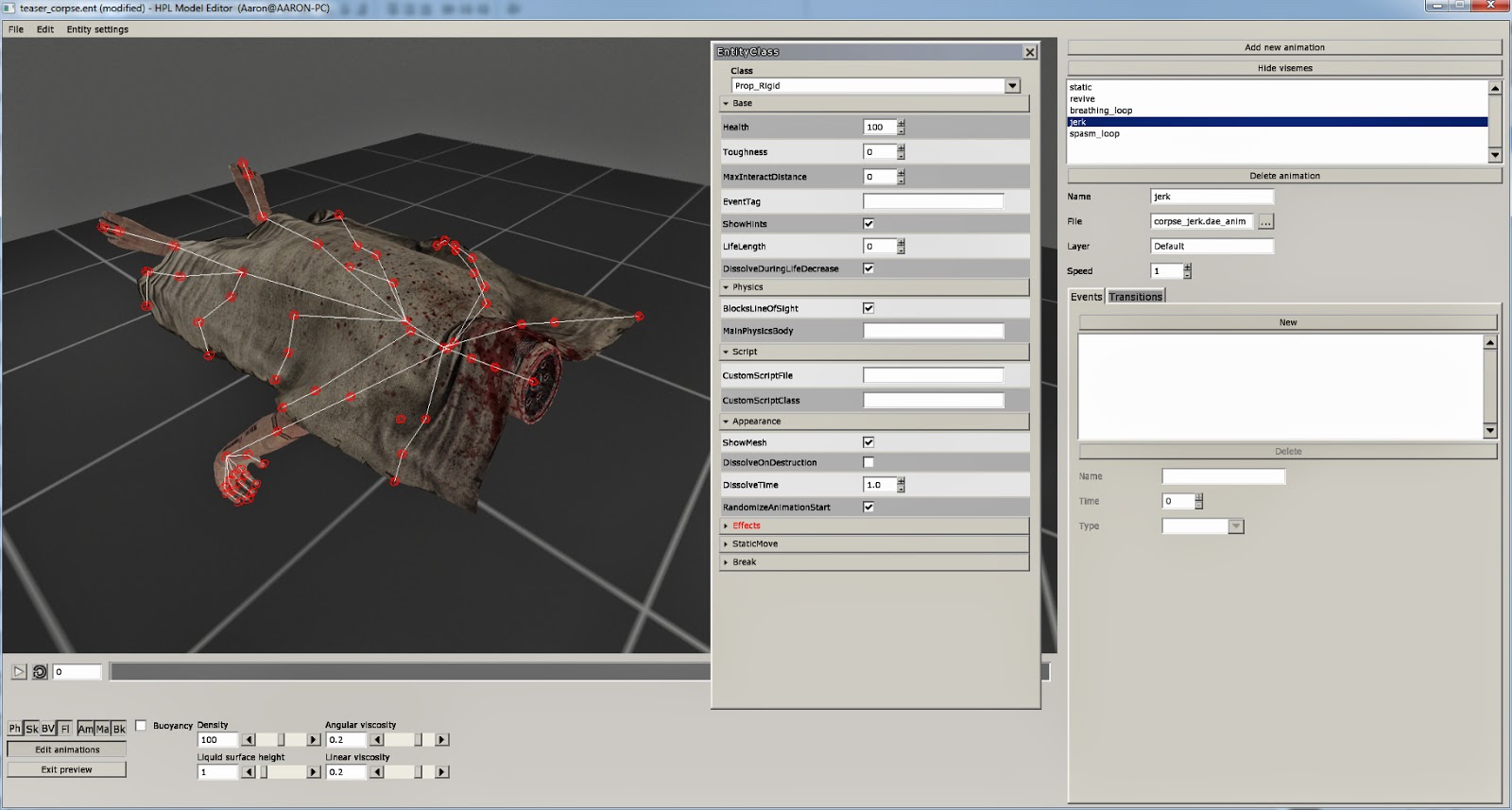Click Liquid surface height right arrow
Viewport: 1512px width, 810px height.
point(314,772)
